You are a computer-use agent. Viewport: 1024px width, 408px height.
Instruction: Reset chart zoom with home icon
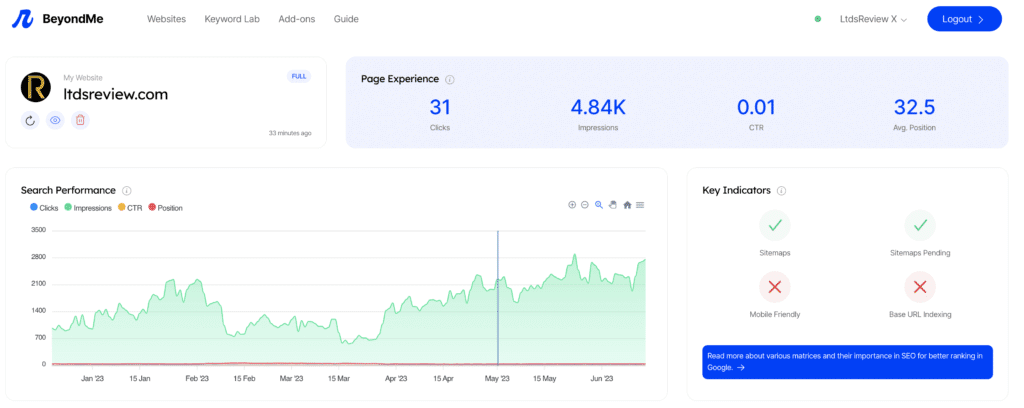(627, 205)
